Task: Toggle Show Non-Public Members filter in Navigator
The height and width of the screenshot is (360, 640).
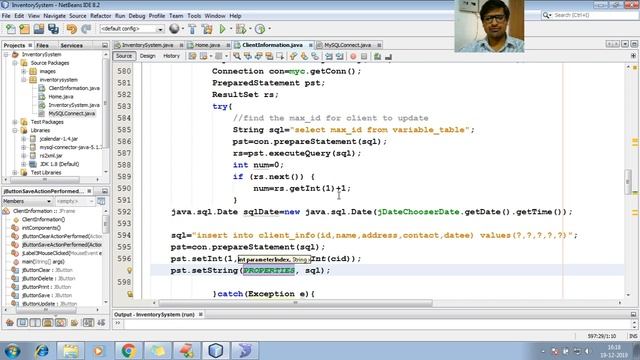Action: click(48, 323)
